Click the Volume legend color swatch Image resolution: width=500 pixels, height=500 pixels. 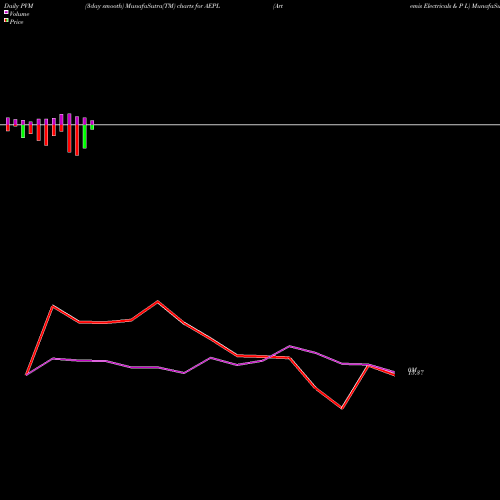[6, 12]
